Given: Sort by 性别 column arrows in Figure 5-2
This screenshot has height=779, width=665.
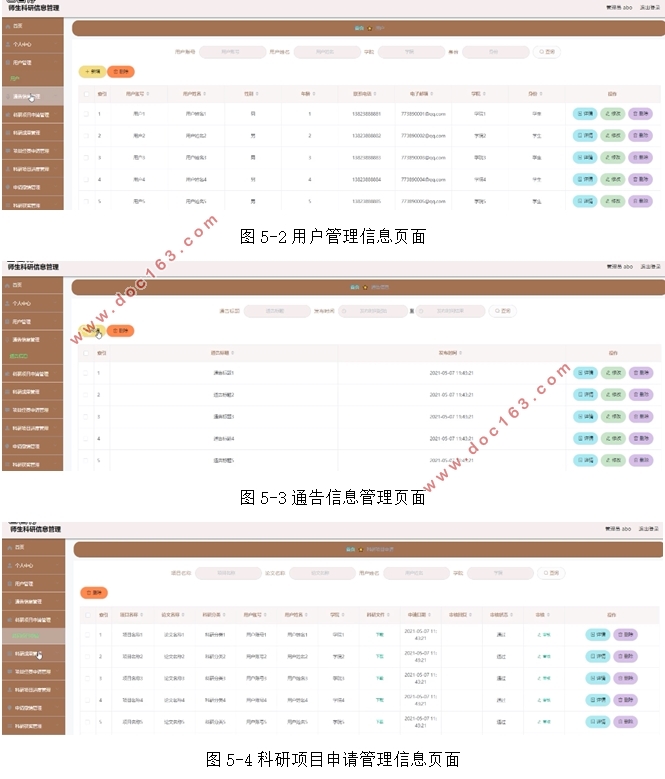Looking at the screenshot, I should click(x=257, y=94).
